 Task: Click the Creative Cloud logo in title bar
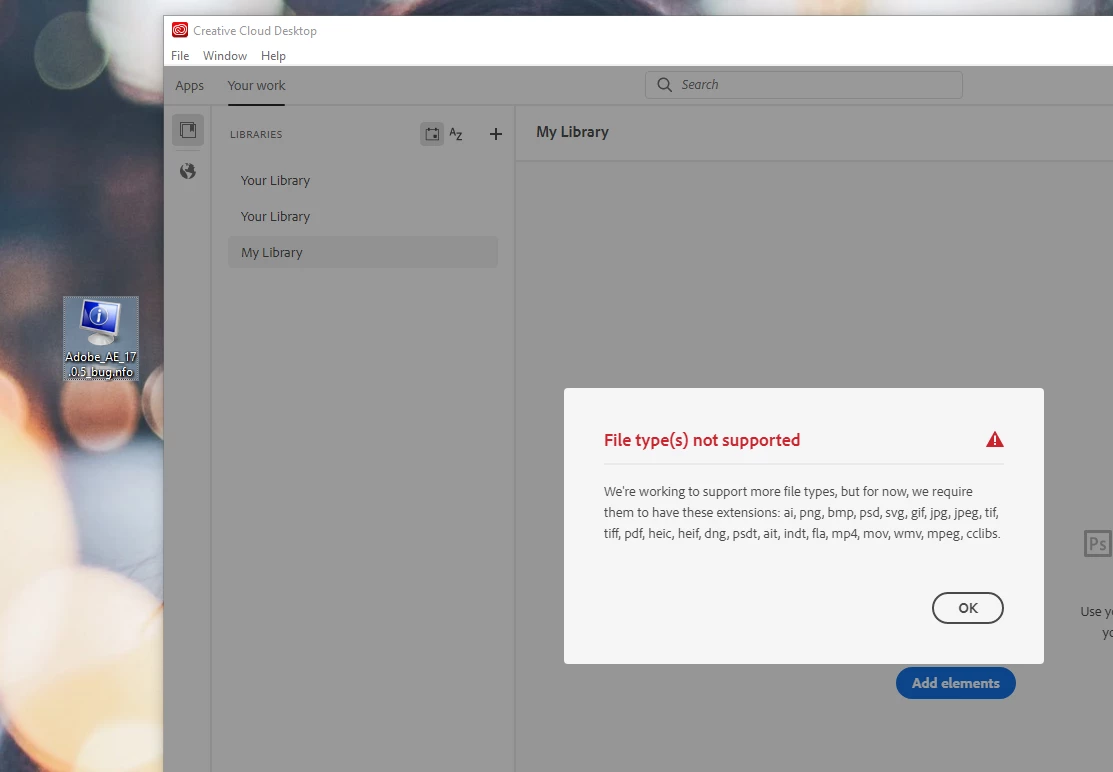click(x=180, y=30)
